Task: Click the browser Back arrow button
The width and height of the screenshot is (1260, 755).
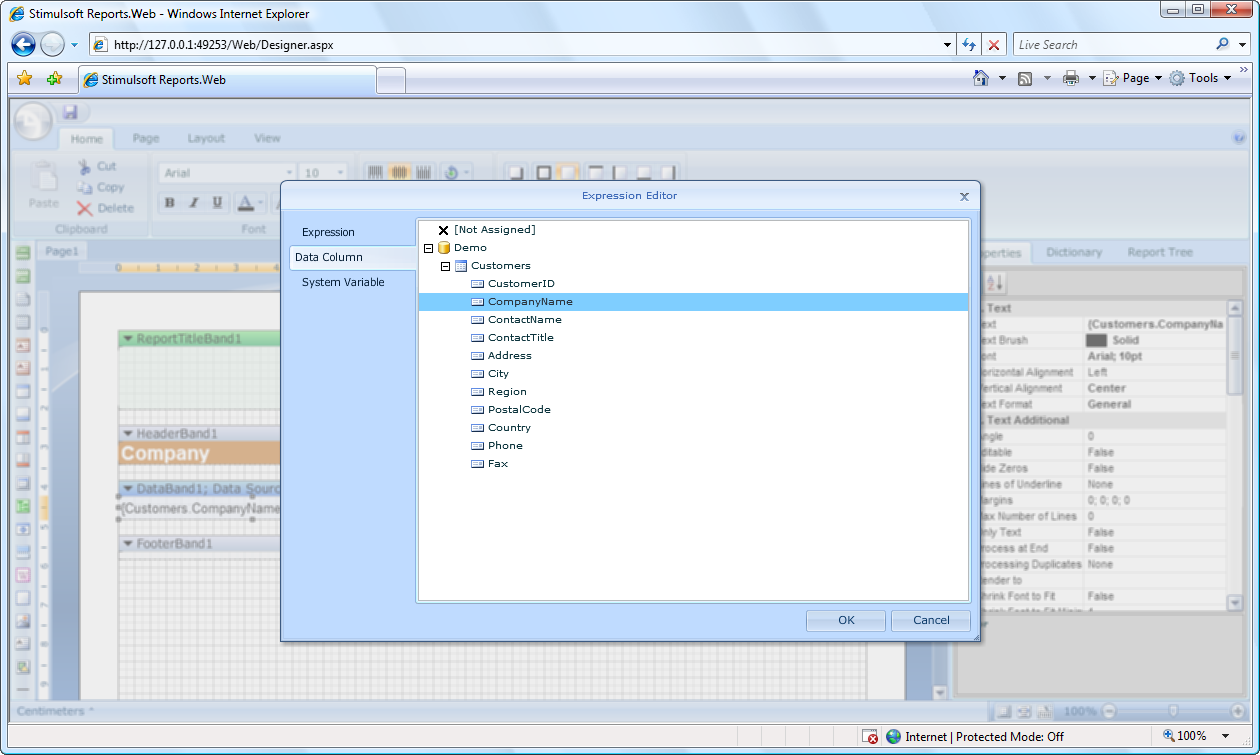Action: tap(24, 45)
